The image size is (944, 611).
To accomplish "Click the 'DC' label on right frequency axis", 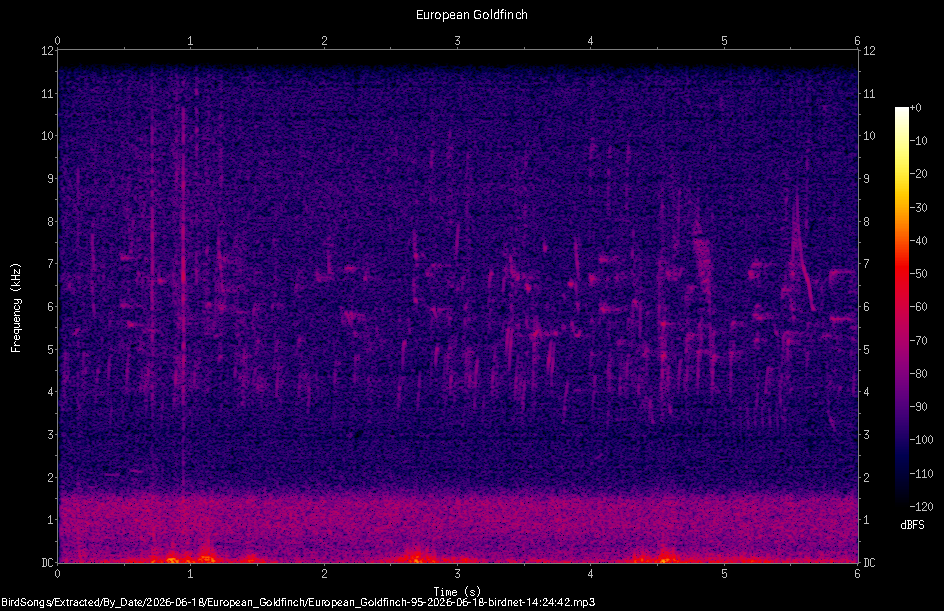I will point(869,563).
